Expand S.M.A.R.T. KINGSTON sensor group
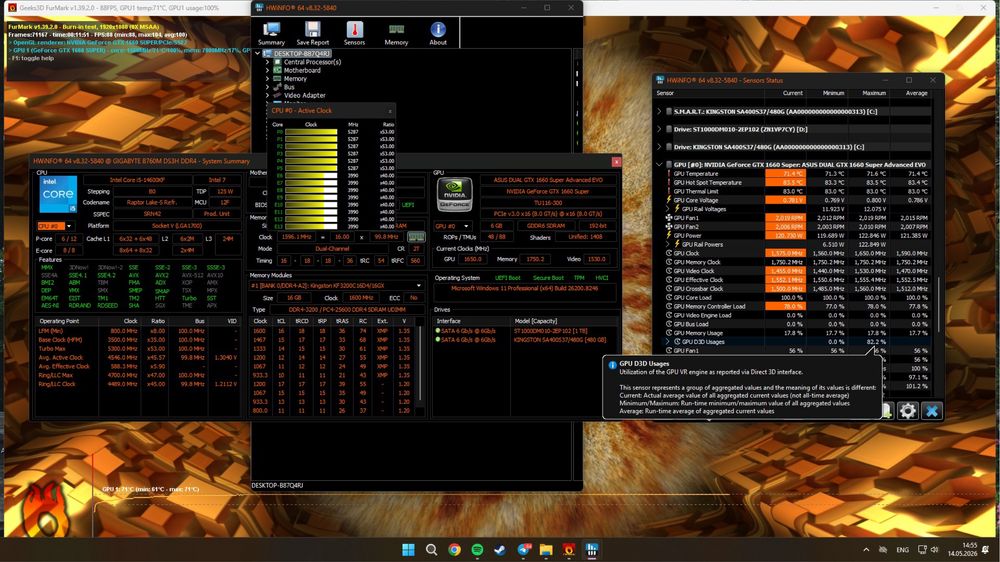The height and width of the screenshot is (562, 1000). [x=659, y=111]
